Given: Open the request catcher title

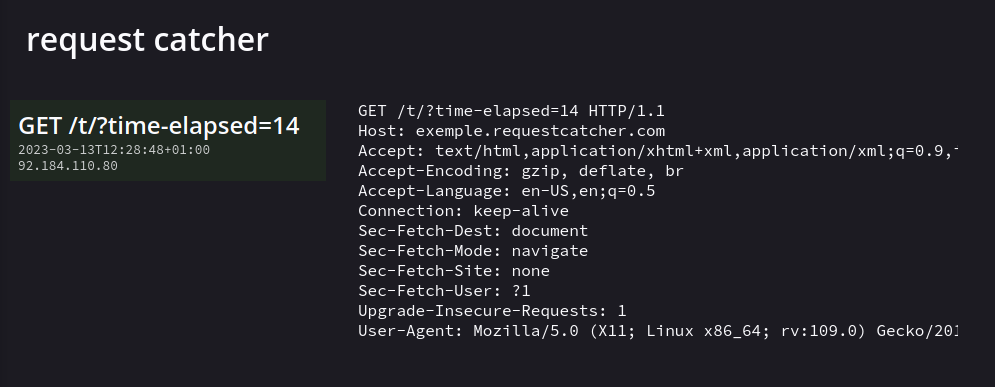Looking at the screenshot, I should [x=147, y=39].
